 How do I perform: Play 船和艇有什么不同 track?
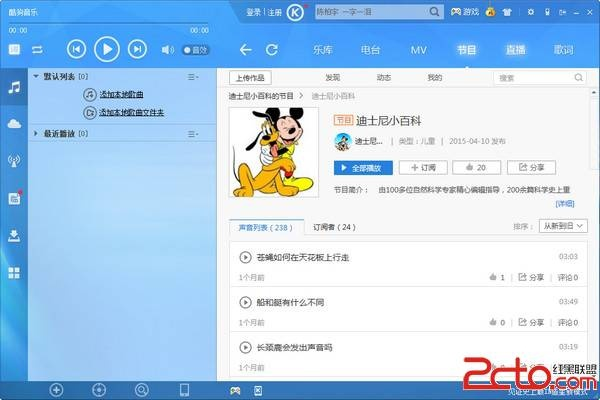click(245, 302)
